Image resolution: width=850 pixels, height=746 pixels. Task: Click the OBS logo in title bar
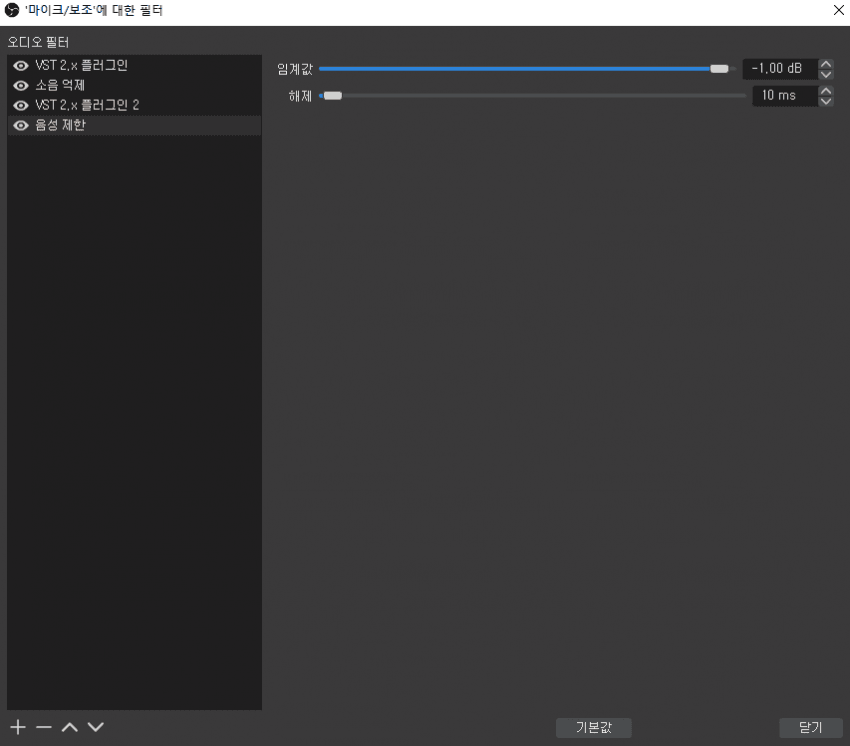[x=12, y=10]
